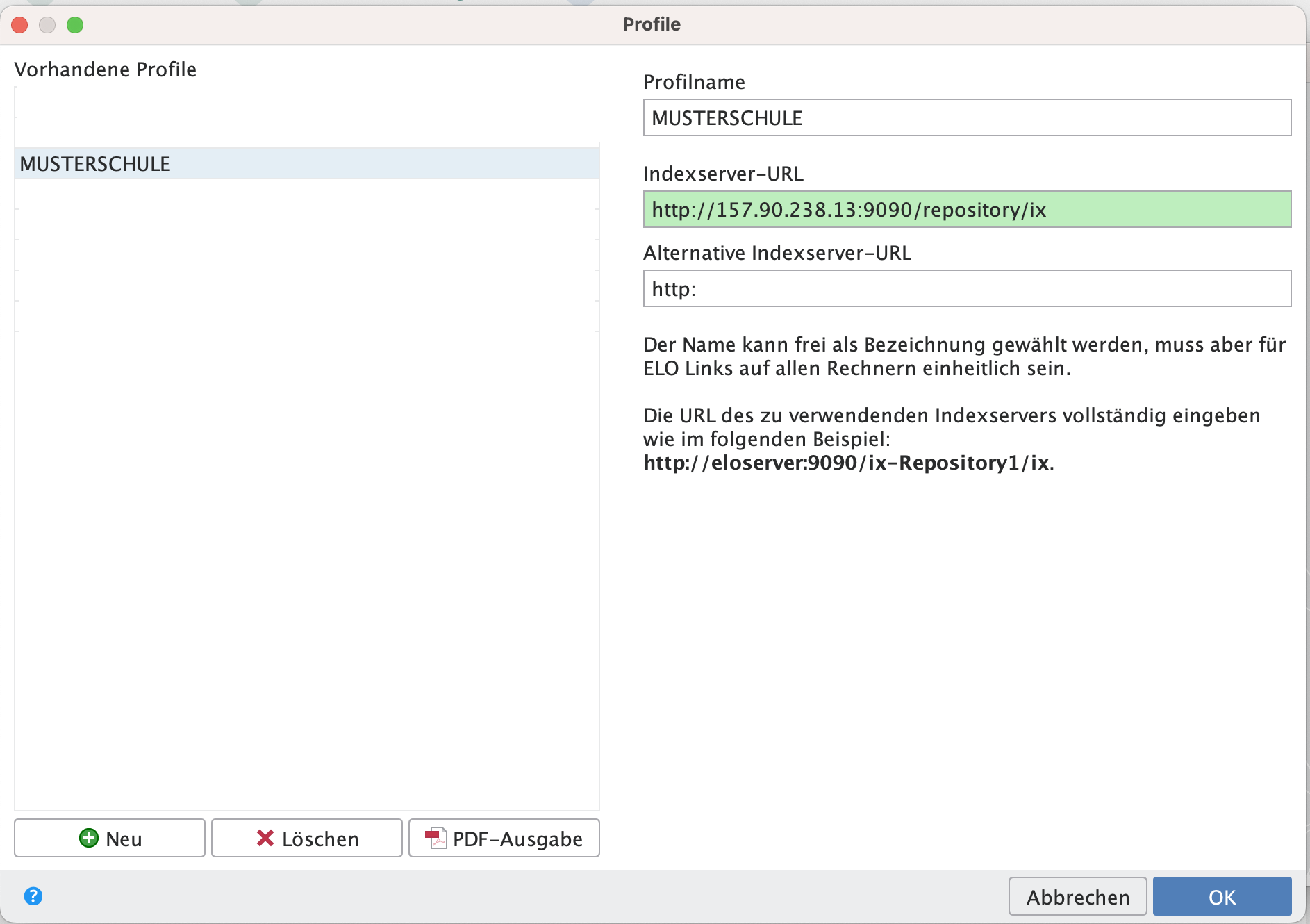Focus the Profilname text field
The width and height of the screenshot is (1310, 924).
[966, 118]
